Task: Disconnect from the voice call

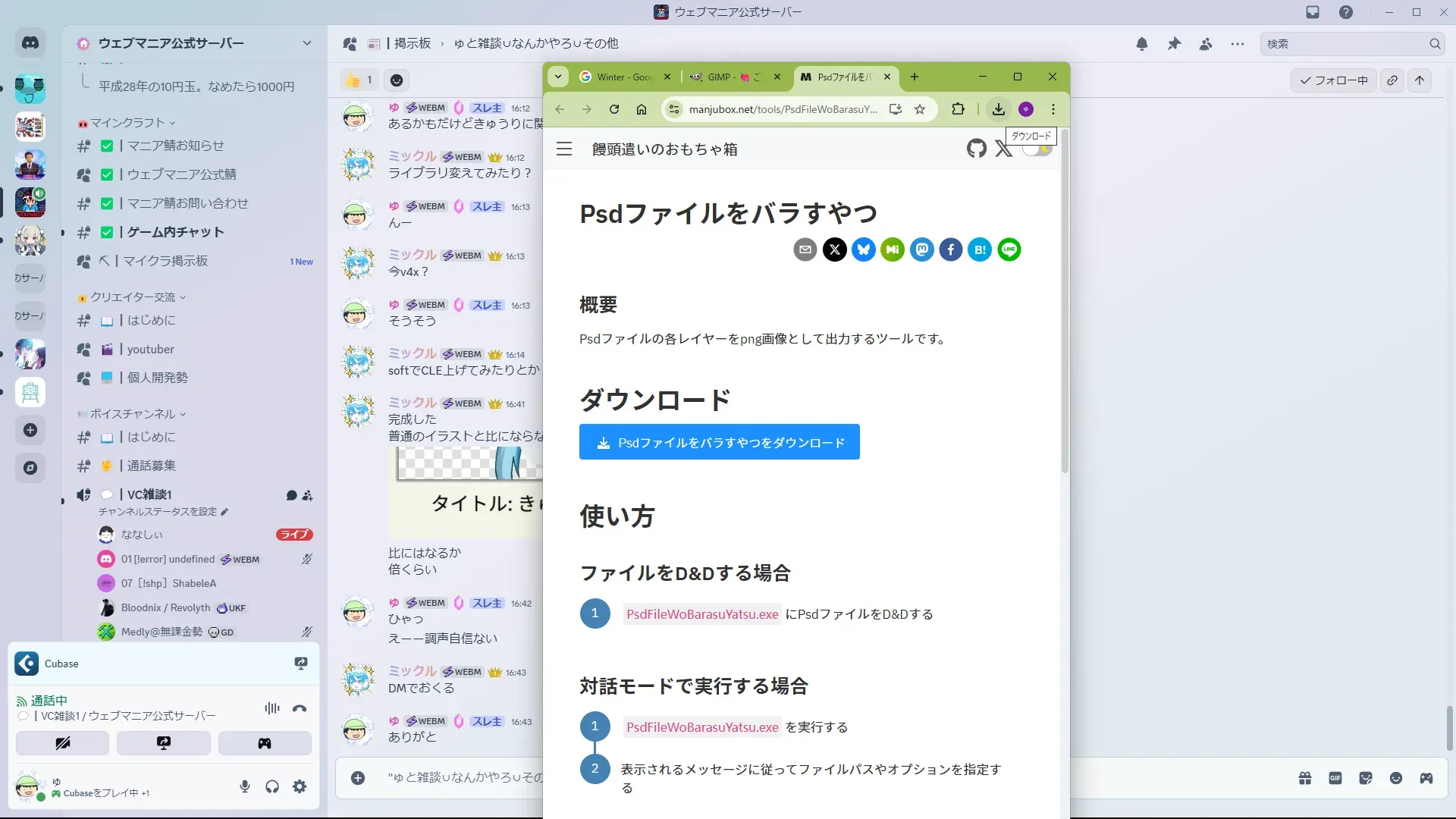Action: (x=300, y=708)
